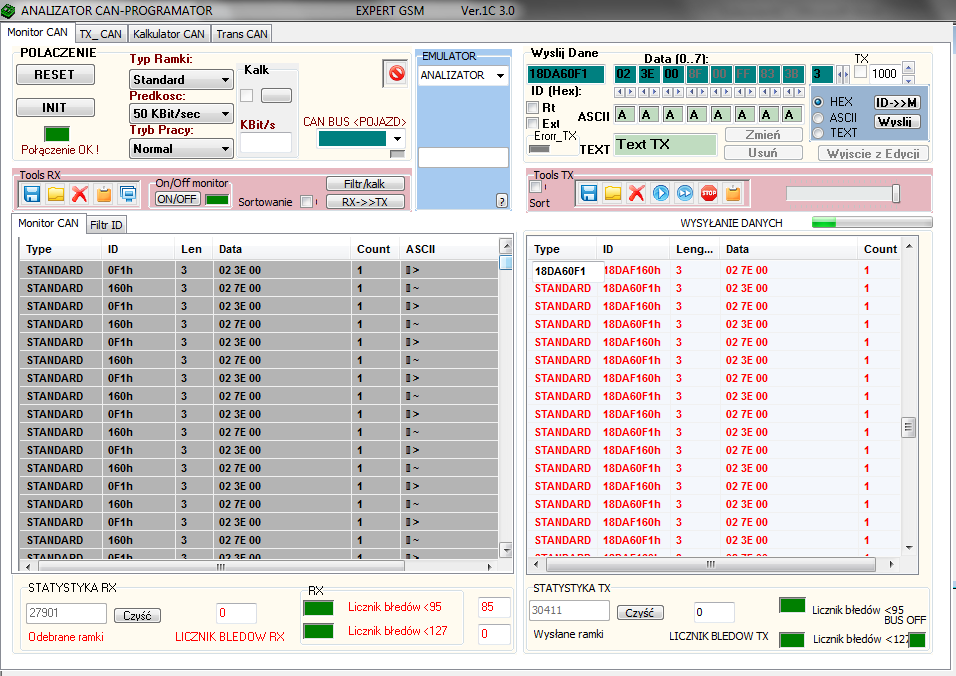Open the CAN BUS POJAZD dropdown

tap(397, 138)
